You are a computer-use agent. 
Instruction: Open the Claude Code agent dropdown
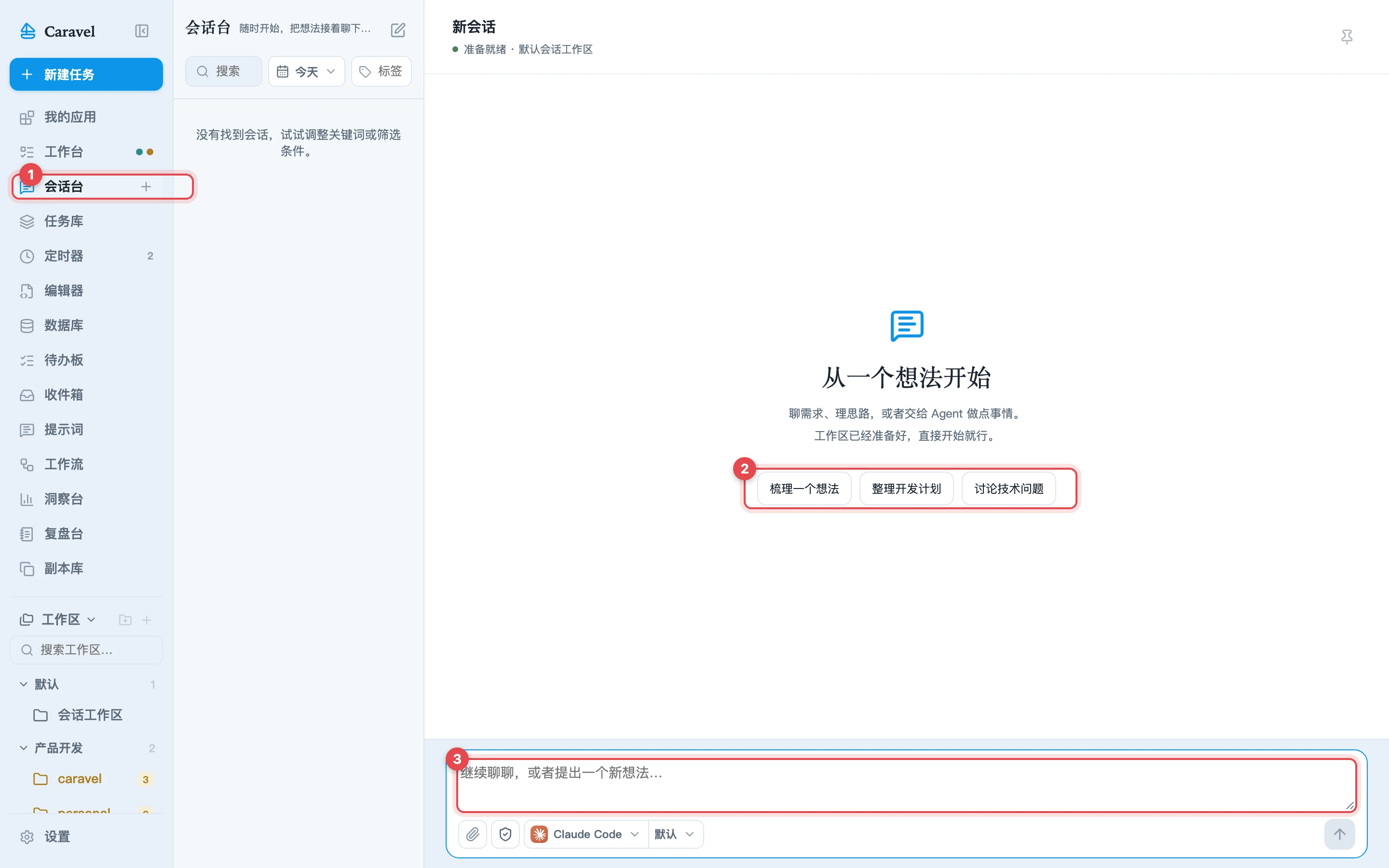[586, 834]
